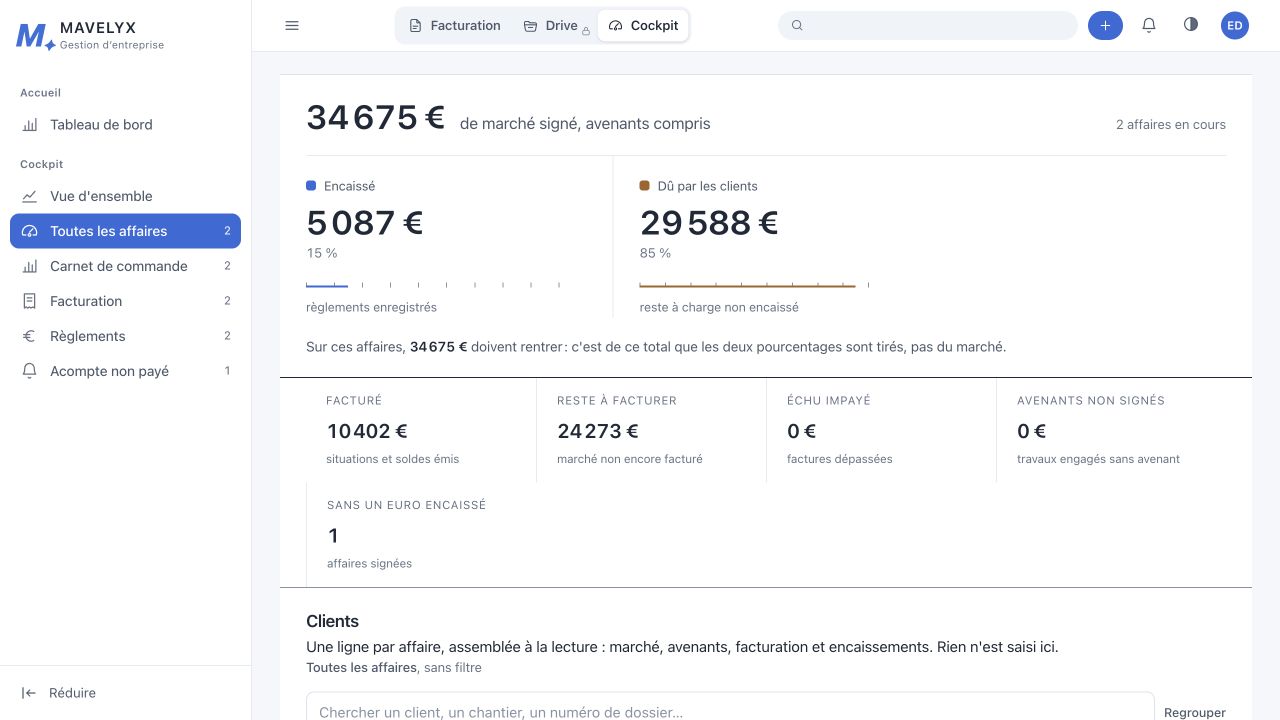Go to Règlements with euro icon

(x=125, y=336)
